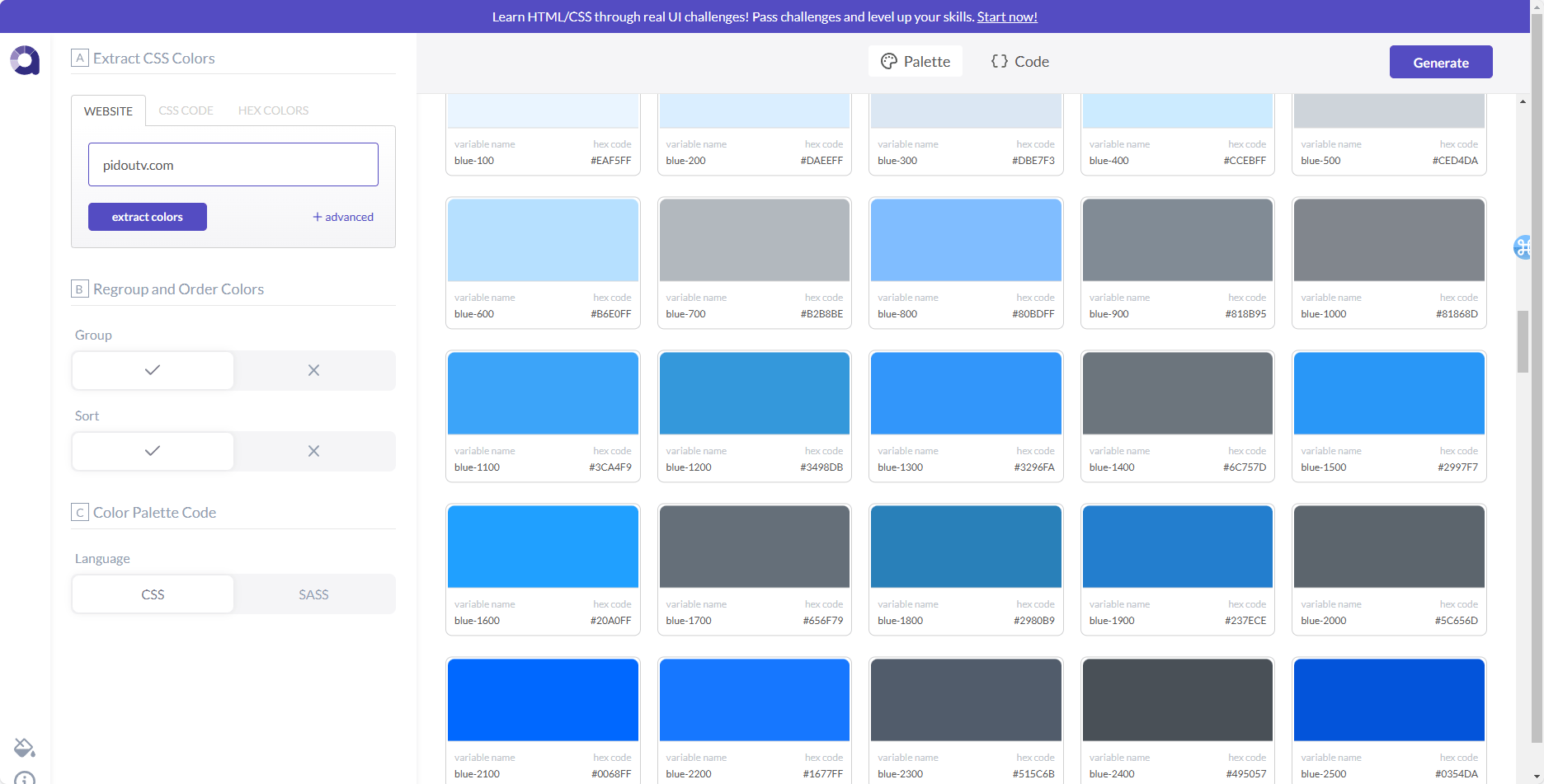
Task: Select CSS as the palette language
Action: (x=153, y=594)
